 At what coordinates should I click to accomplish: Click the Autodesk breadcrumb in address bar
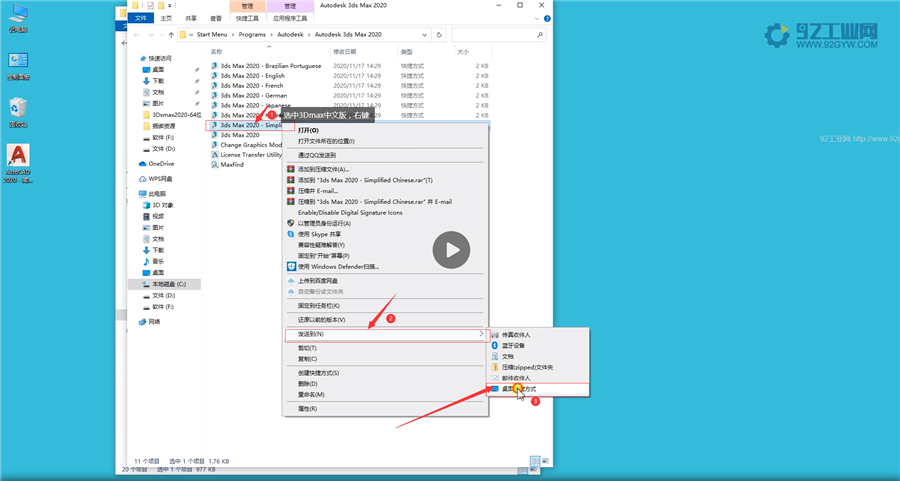(290, 34)
